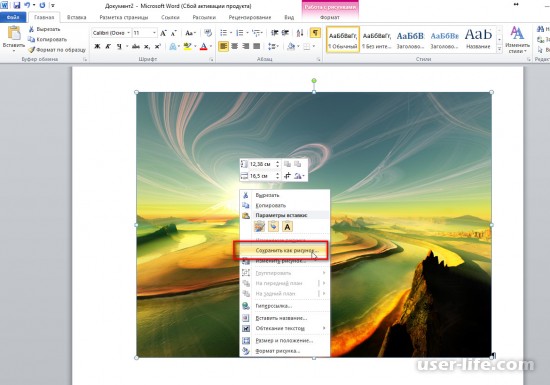Screen dimensions: 550x385
Task: Open the Change Case Aa dropdown
Action: [190, 33]
